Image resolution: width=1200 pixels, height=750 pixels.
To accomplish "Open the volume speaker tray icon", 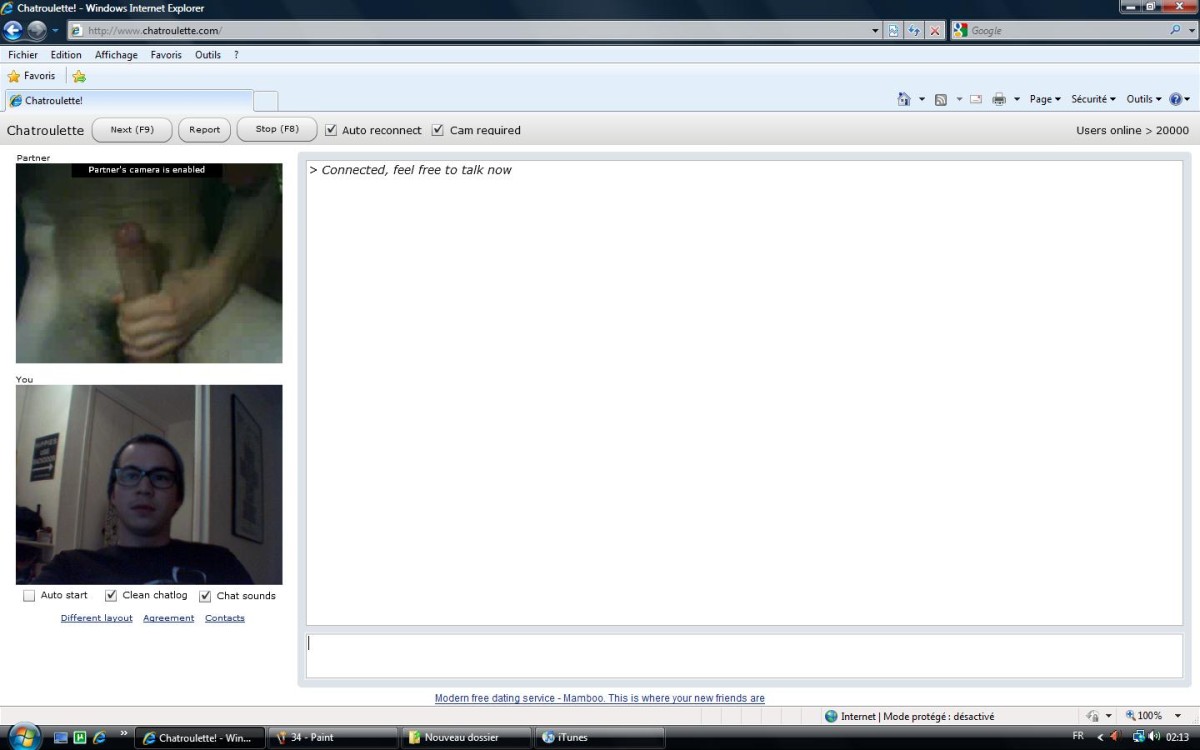I will pos(1154,737).
